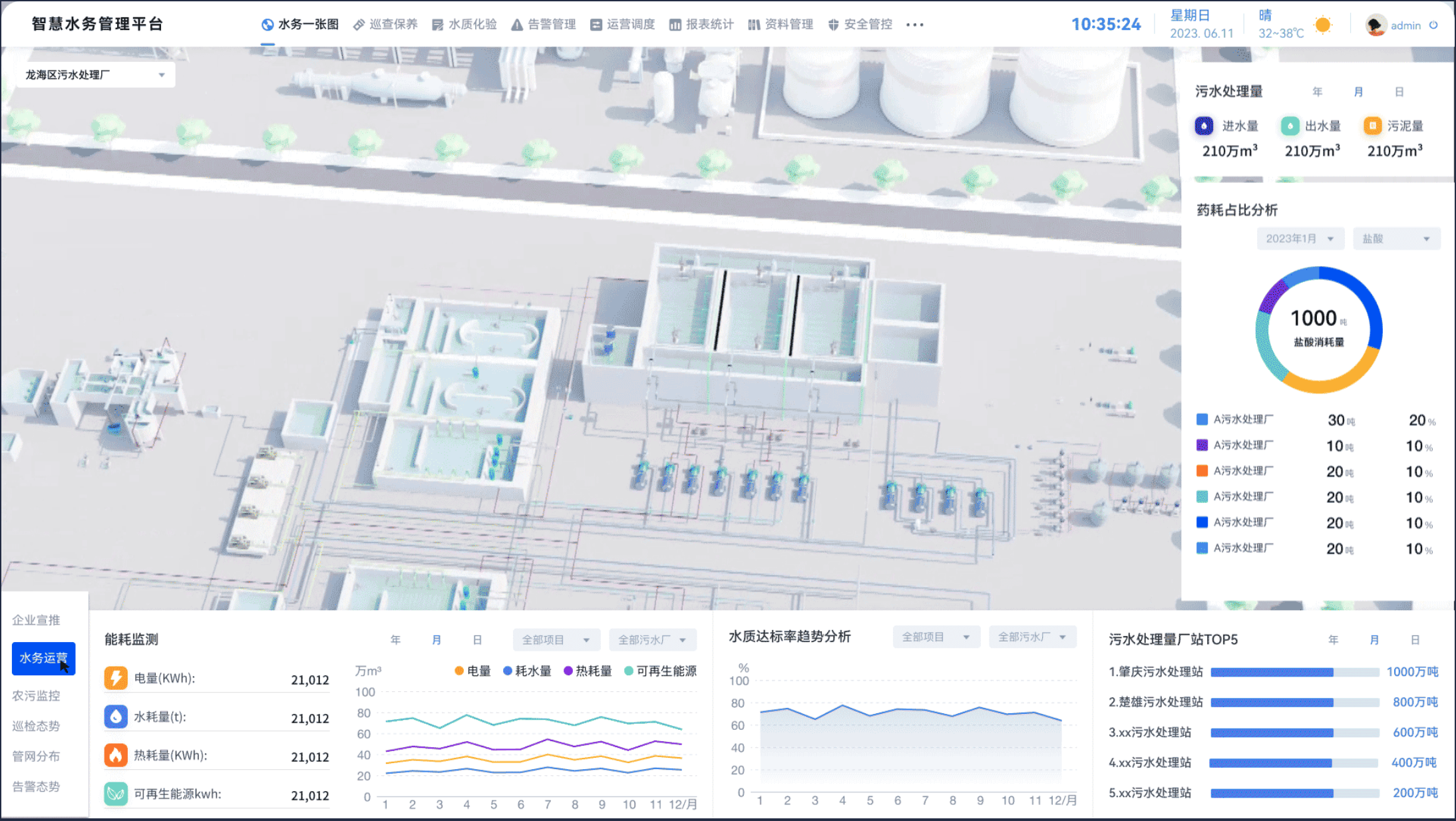Click the 肇庆污水处理站 progress bar
The image size is (1456, 821).
(x=1294, y=672)
